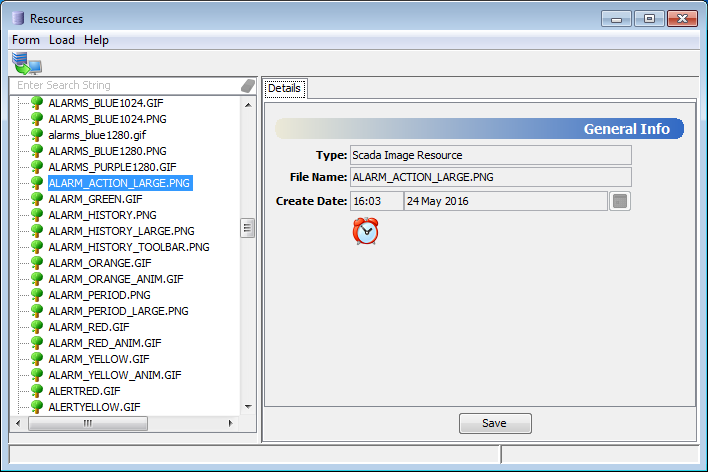The width and height of the screenshot is (708, 472).
Task: Open the Help menu
Action: pos(96,40)
